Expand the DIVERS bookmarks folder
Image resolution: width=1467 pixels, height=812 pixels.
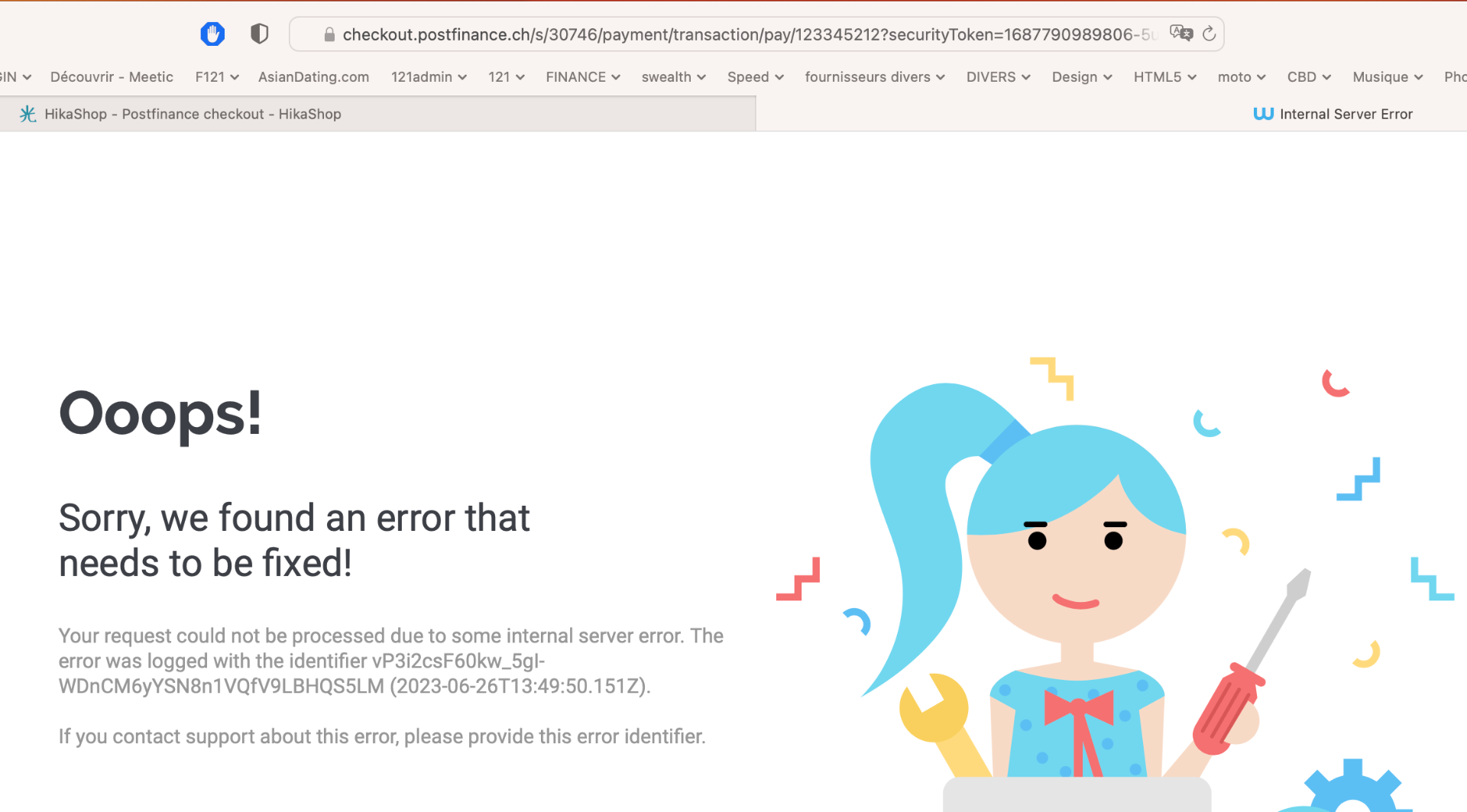999,77
